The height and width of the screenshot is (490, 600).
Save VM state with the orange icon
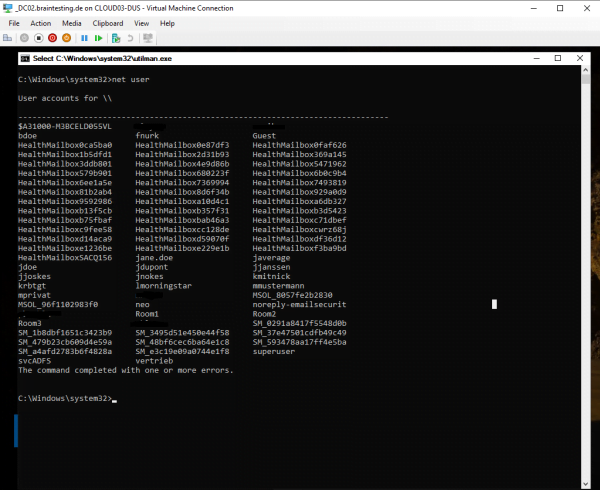point(66,38)
